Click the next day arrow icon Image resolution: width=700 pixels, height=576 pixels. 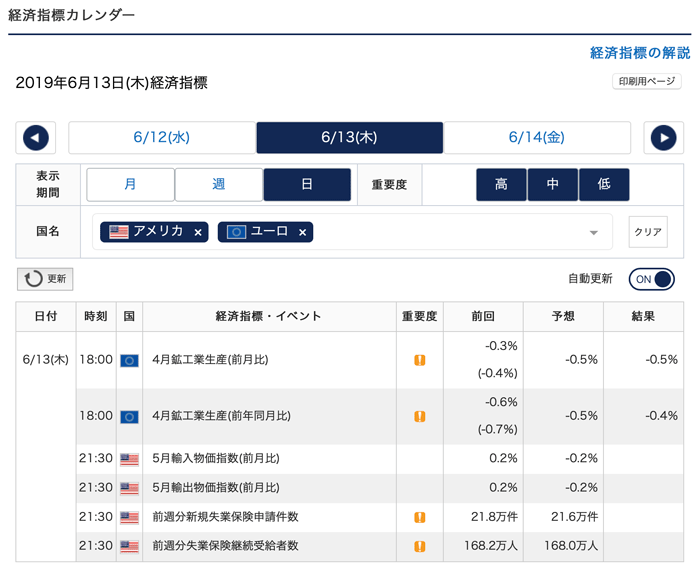click(x=663, y=138)
